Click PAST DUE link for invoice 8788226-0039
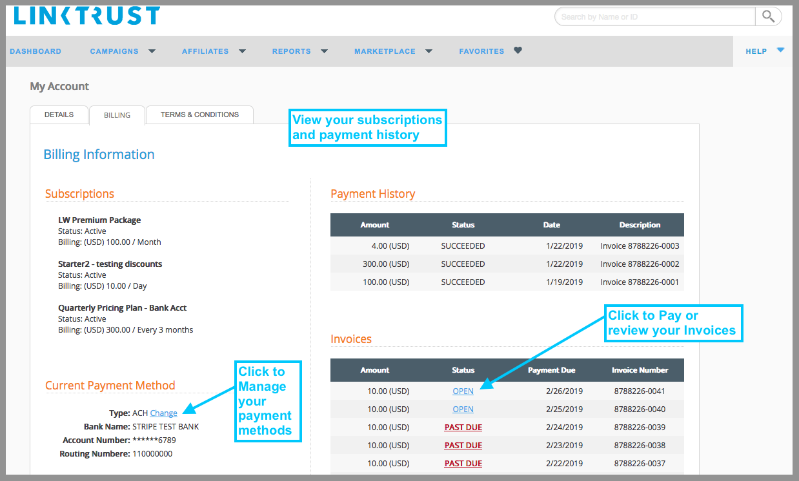 (463, 427)
